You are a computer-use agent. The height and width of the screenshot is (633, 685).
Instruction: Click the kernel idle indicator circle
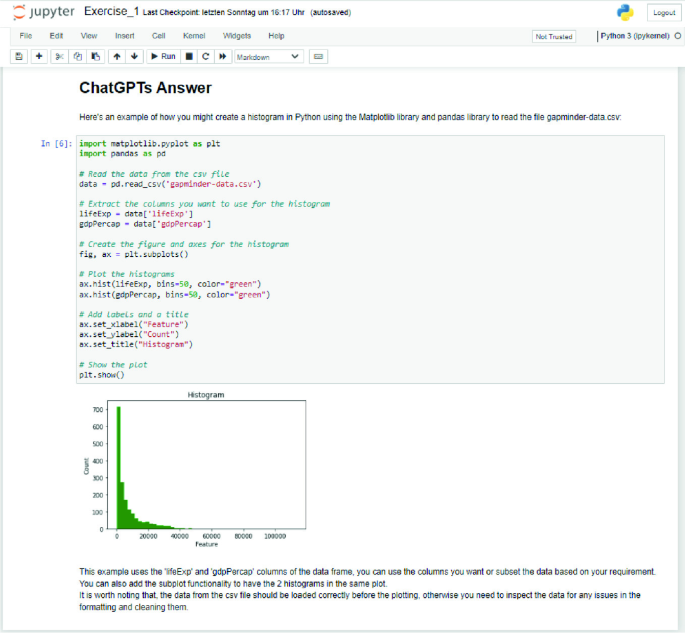point(678,36)
